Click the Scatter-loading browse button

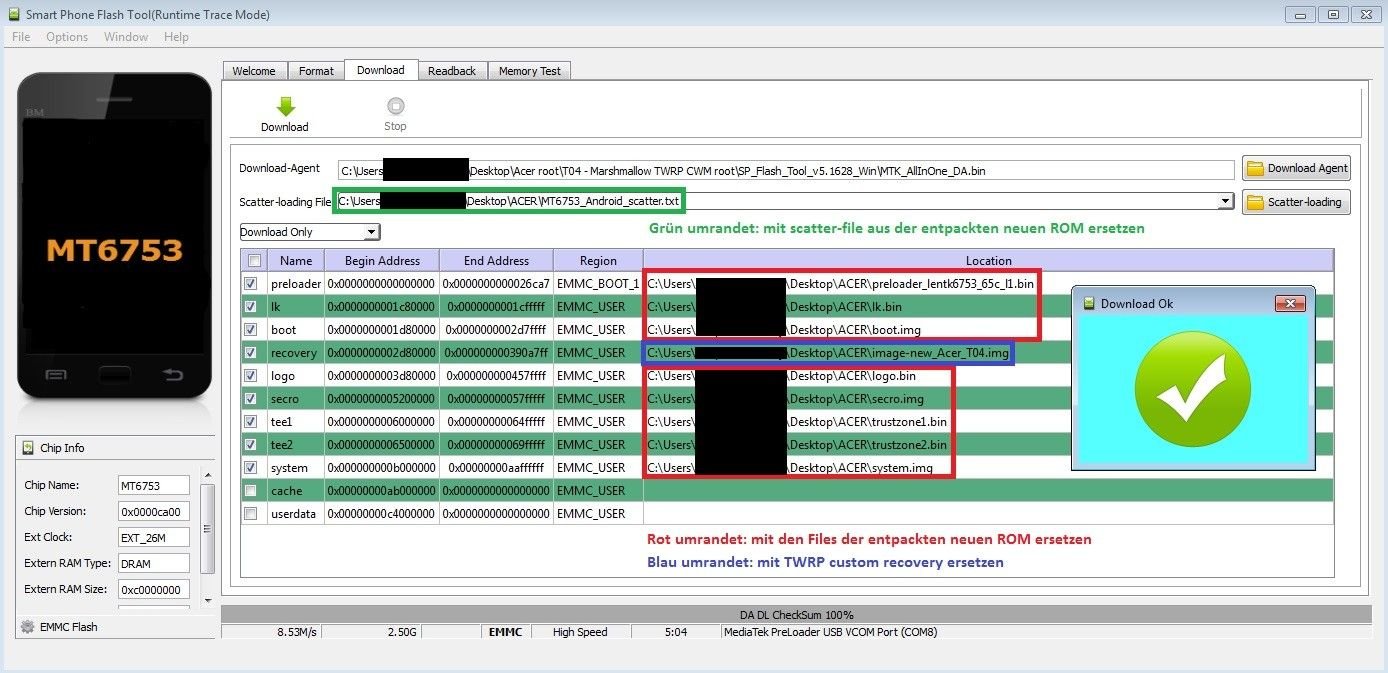(1297, 202)
